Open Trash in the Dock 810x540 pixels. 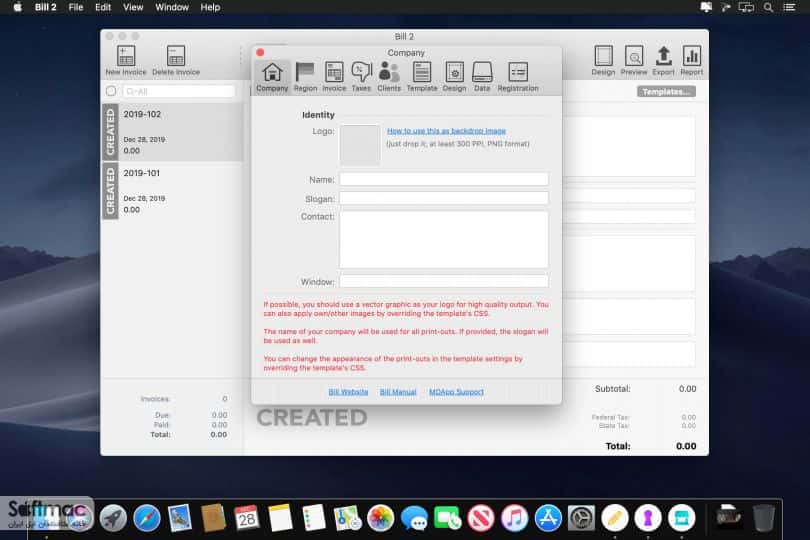pos(764,518)
